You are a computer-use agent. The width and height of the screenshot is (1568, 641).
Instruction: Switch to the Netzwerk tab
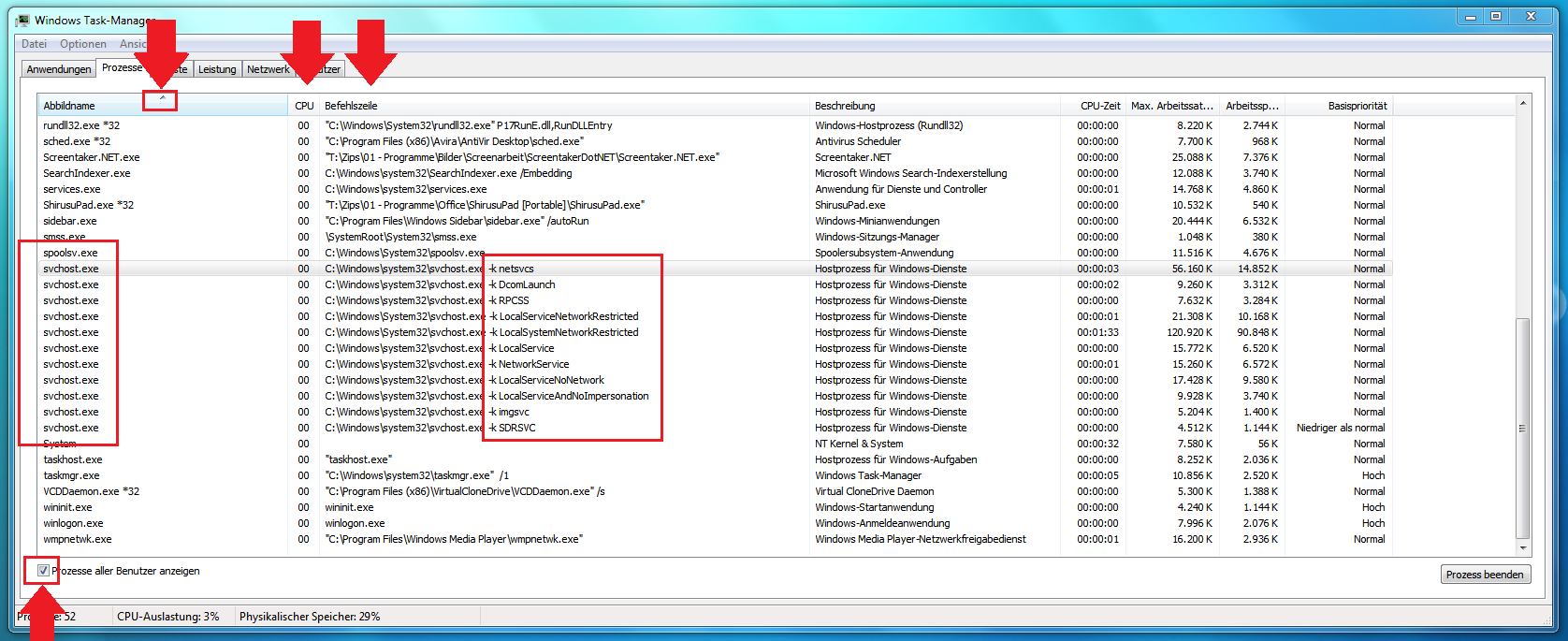[269, 69]
